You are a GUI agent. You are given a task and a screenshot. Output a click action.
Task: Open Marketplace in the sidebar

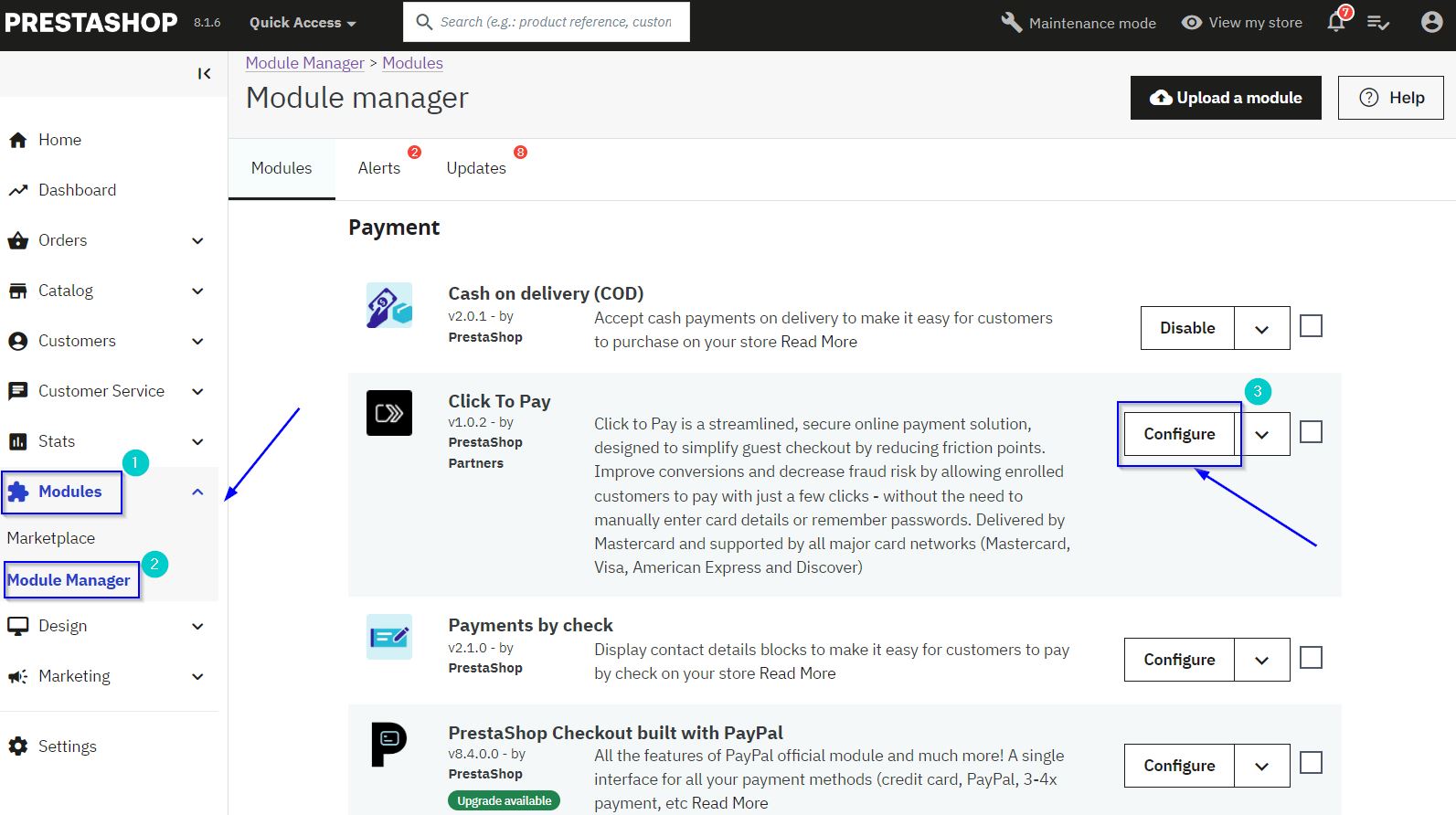51,538
